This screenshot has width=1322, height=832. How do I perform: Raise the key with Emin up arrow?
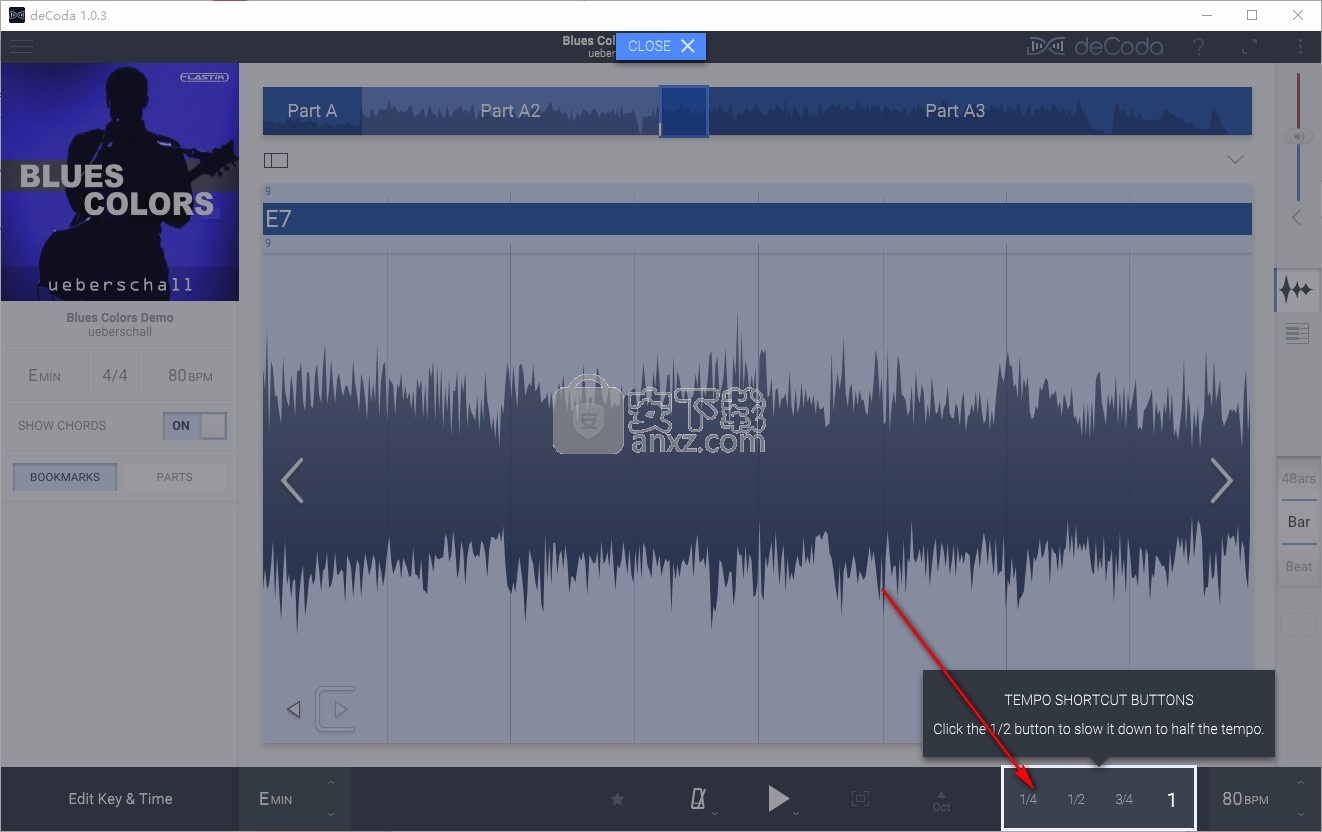click(x=331, y=783)
